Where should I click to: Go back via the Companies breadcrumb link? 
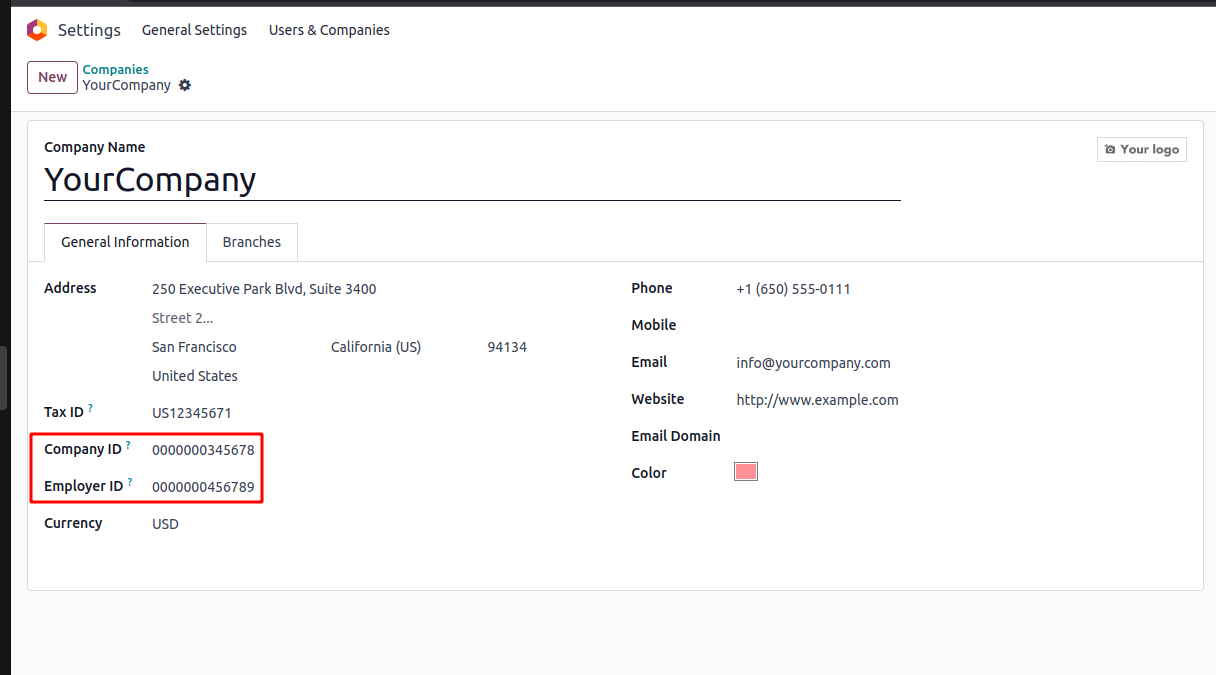(115, 69)
